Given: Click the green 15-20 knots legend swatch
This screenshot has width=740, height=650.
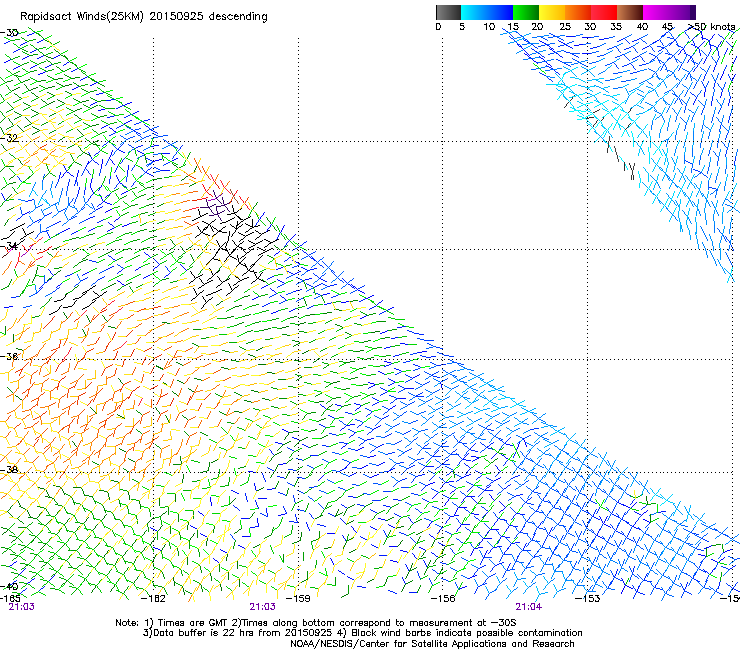Looking at the screenshot, I should tap(526, 12).
